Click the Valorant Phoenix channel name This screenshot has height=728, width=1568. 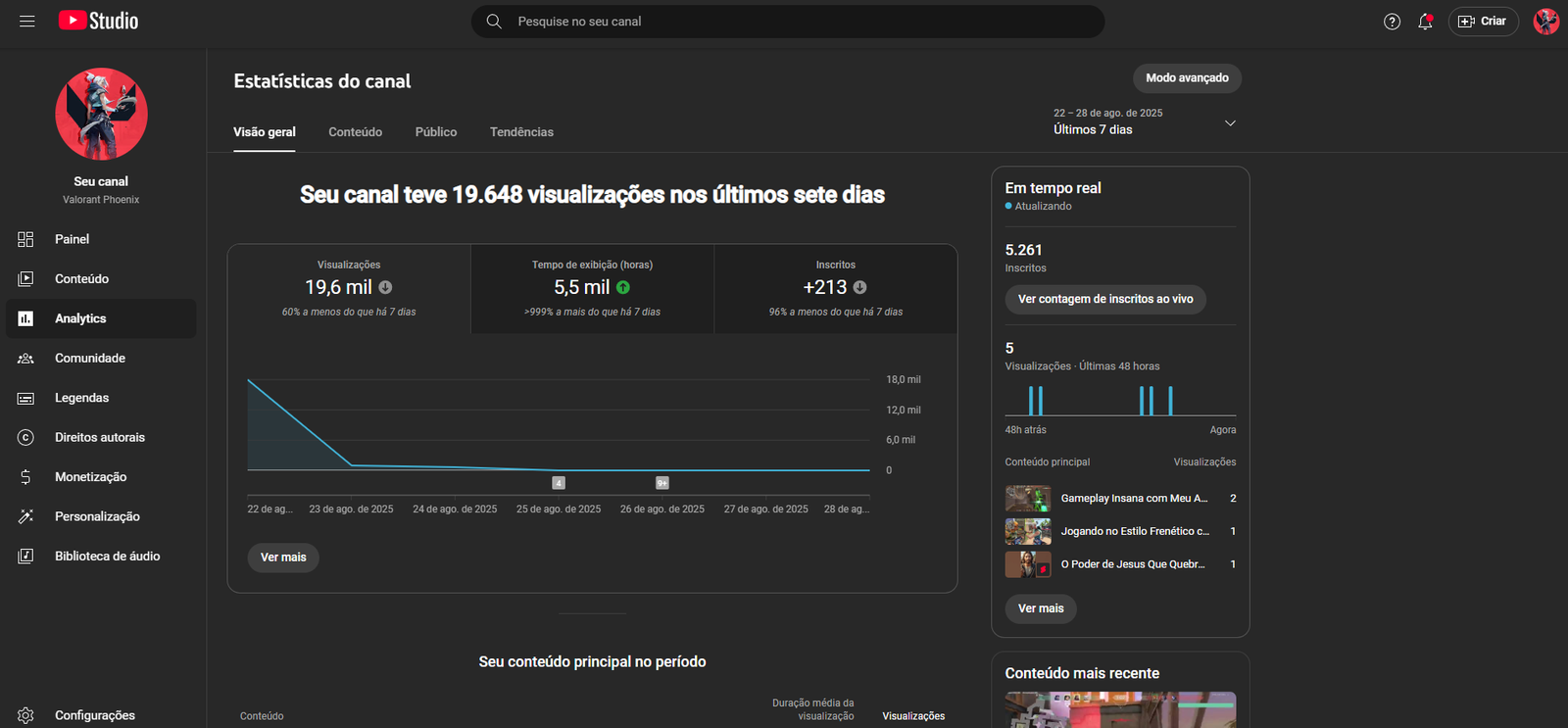pos(101,200)
